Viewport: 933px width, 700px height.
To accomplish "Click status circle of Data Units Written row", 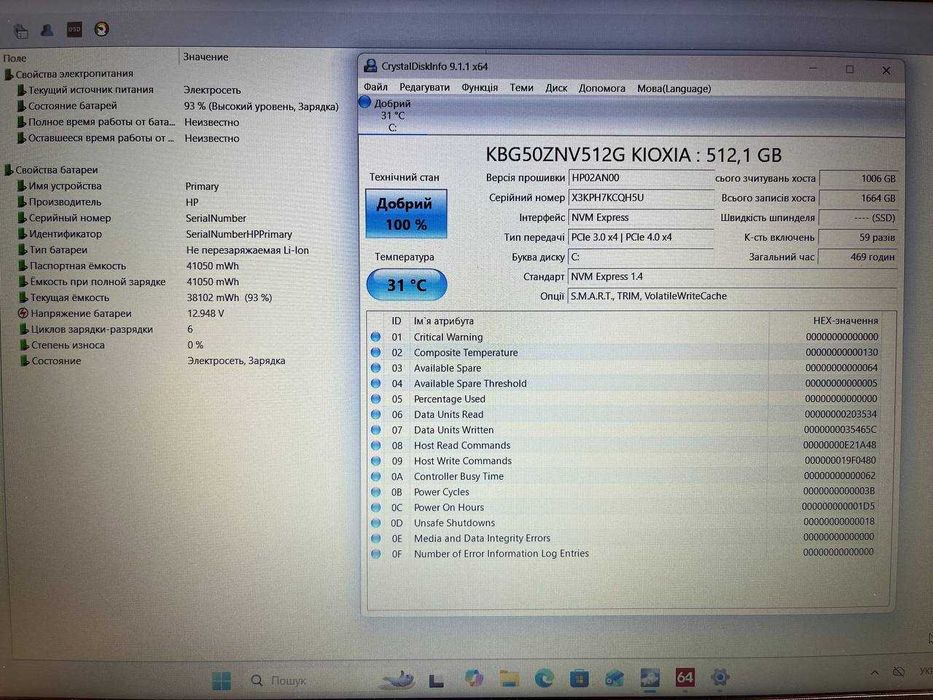I will (375, 430).
